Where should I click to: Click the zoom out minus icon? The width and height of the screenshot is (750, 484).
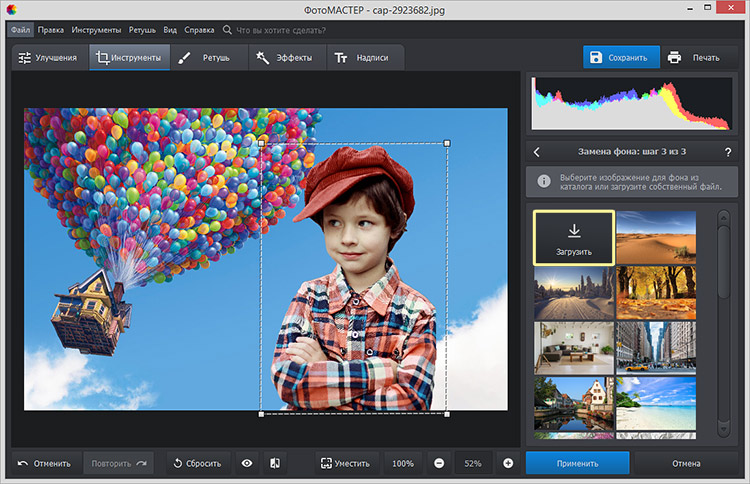[439, 463]
